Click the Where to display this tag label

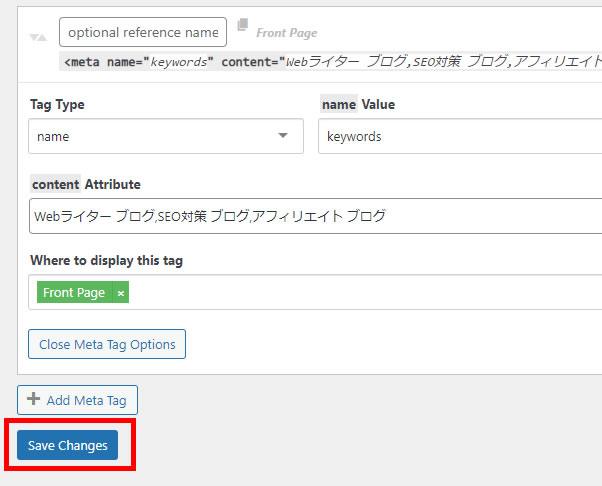coord(106,261)
